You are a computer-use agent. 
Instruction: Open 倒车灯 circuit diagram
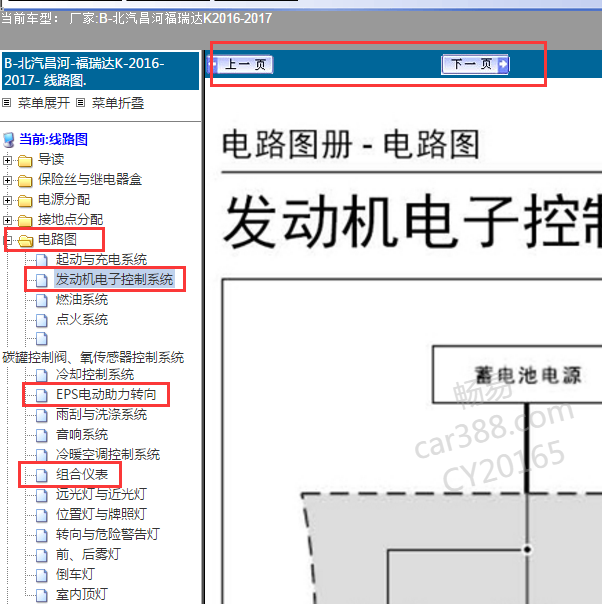(x=75, y=575)
